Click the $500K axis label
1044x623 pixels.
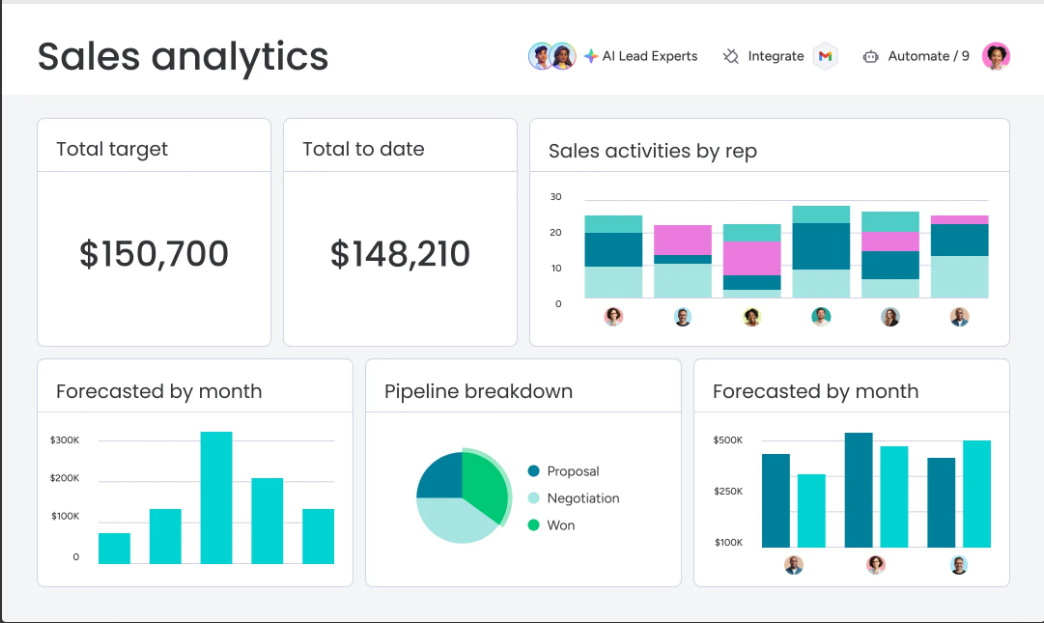pyautogui.click(x=728, y=440)
